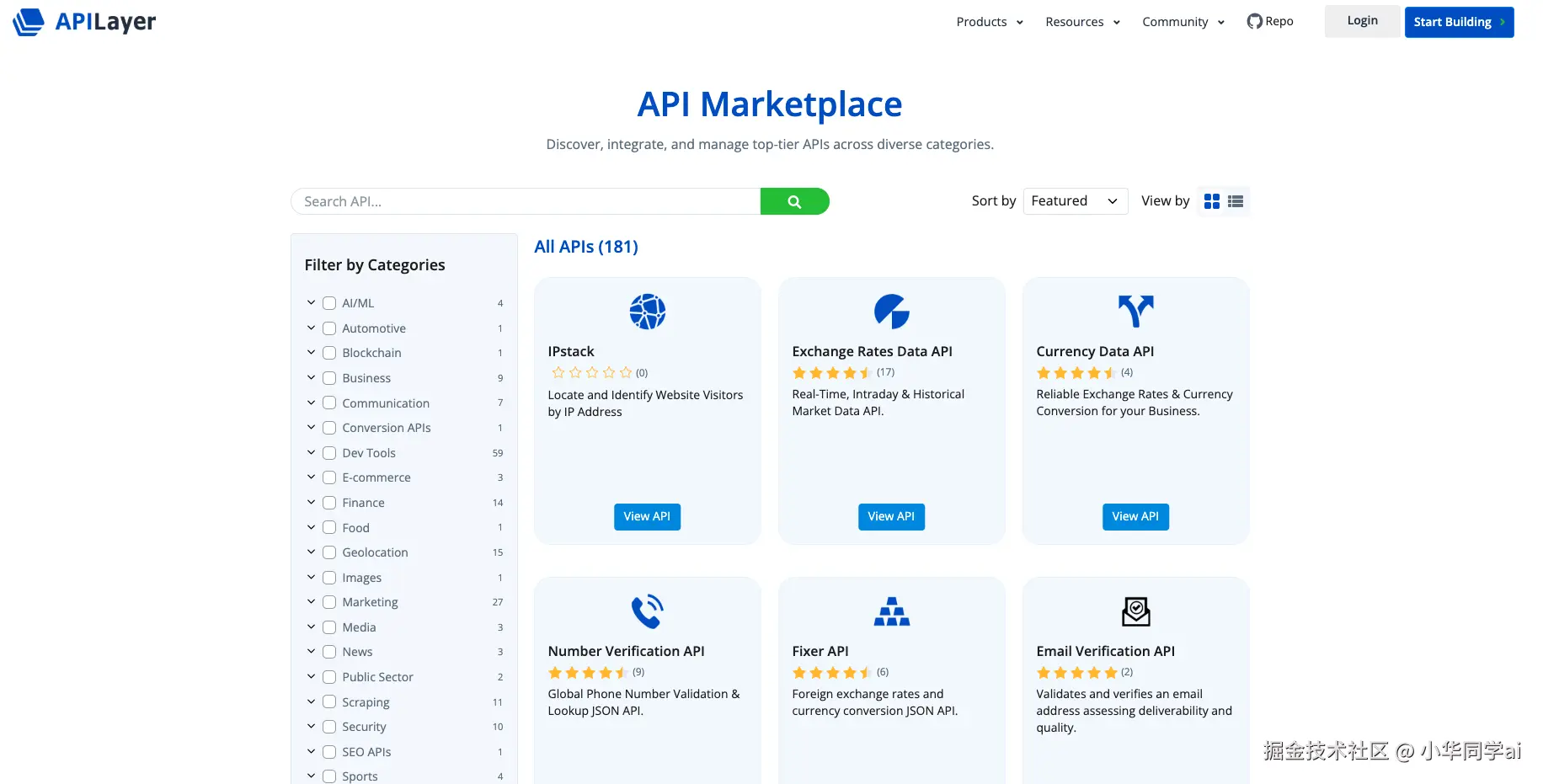This screenshot has height=784, width=1543.
Task: Expand the News category chevron
Action: coord(311,652)
